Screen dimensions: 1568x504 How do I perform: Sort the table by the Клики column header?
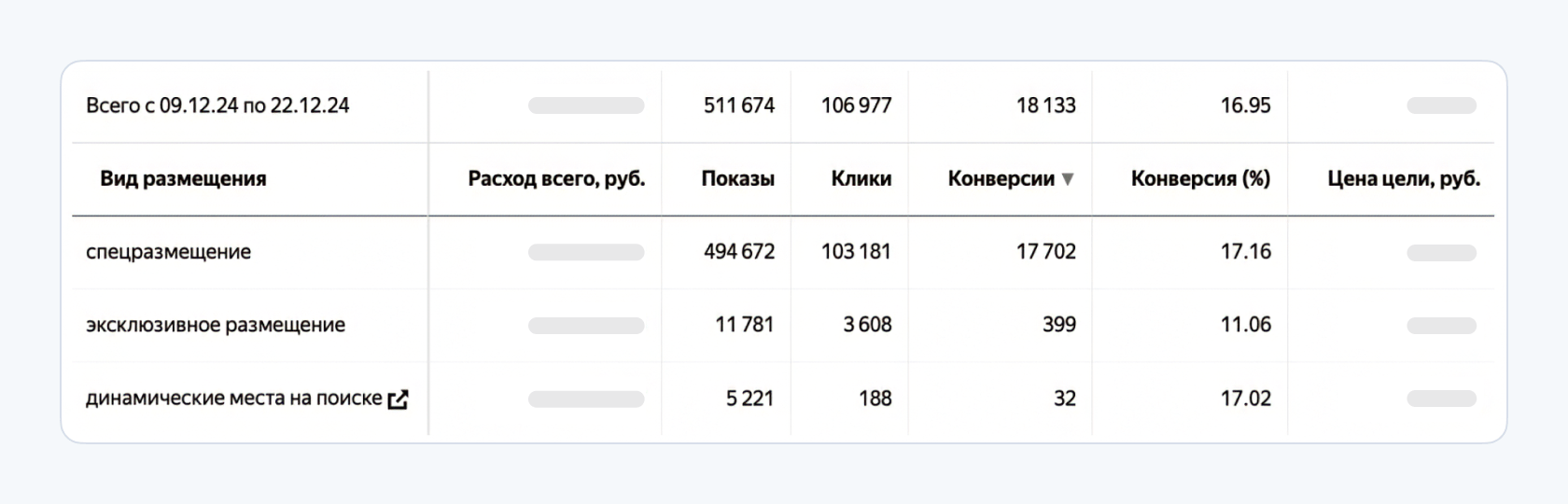pyautogui.click(x=861, y=179)
